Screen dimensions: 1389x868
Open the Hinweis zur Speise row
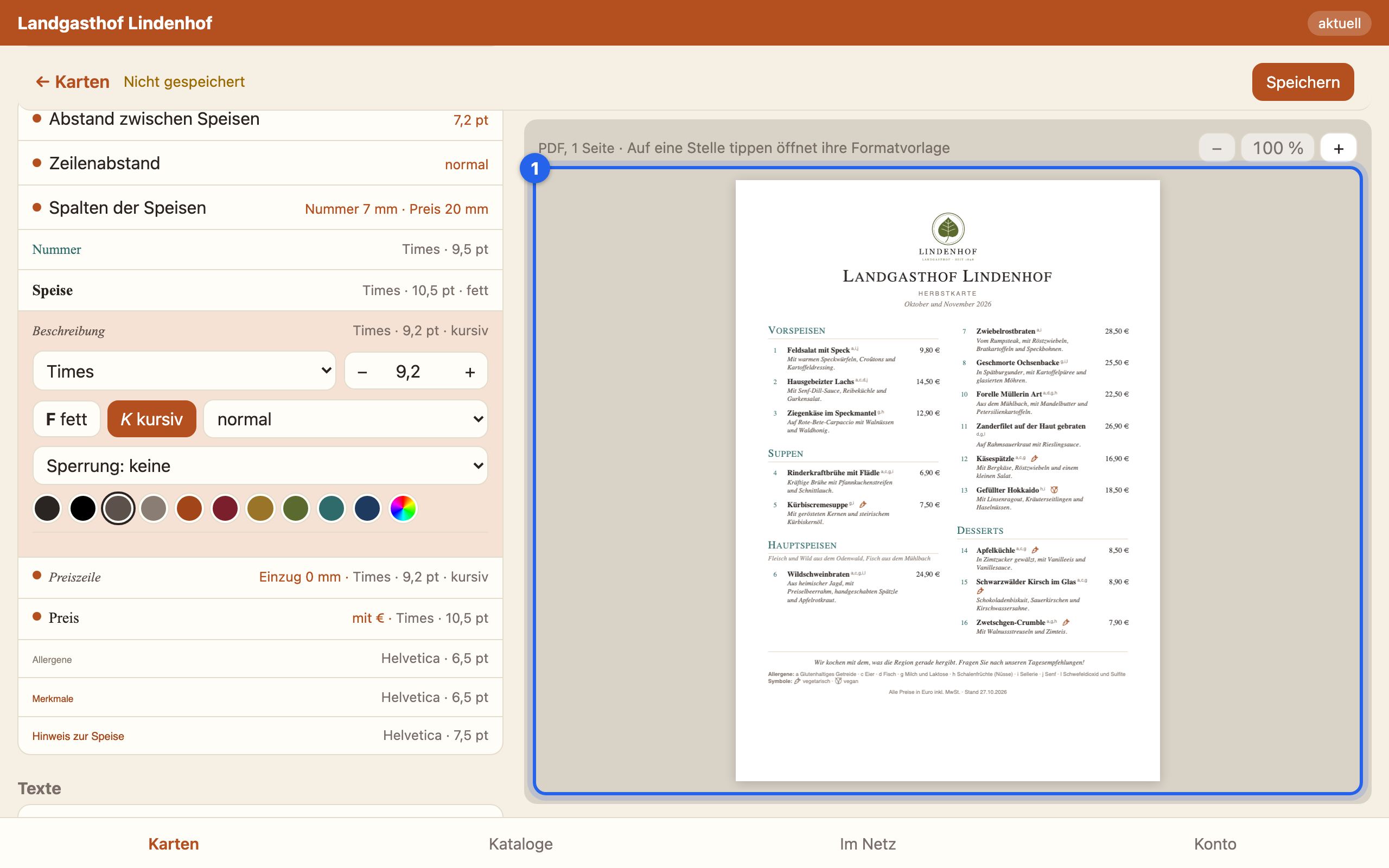click(260, 736)
